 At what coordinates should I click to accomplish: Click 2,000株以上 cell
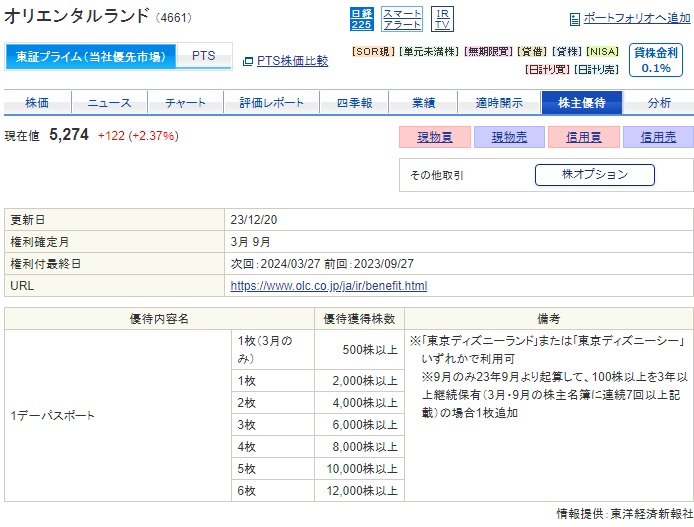pyautogui.click(x=359, y=381)
